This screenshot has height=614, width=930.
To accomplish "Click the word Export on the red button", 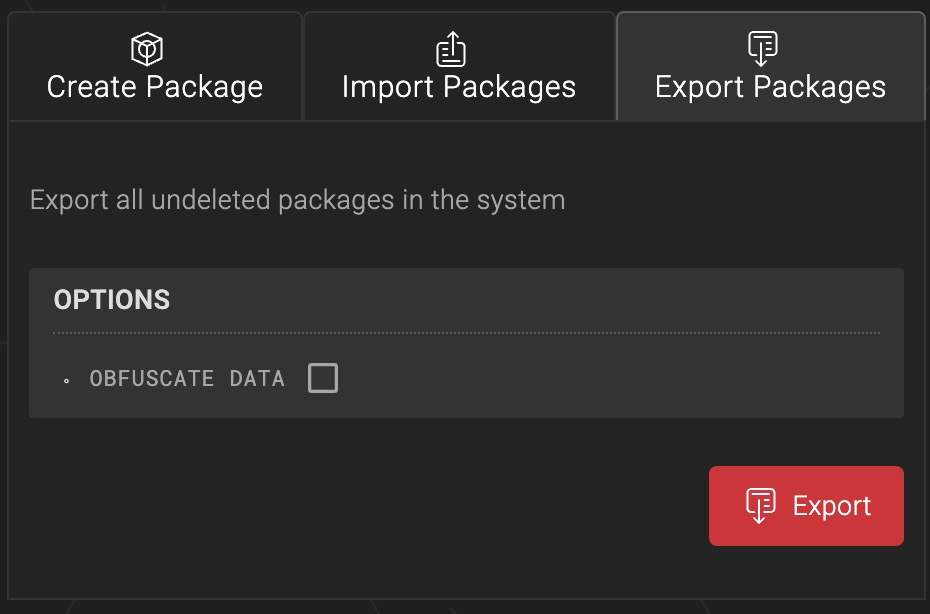I will point(831,506).
